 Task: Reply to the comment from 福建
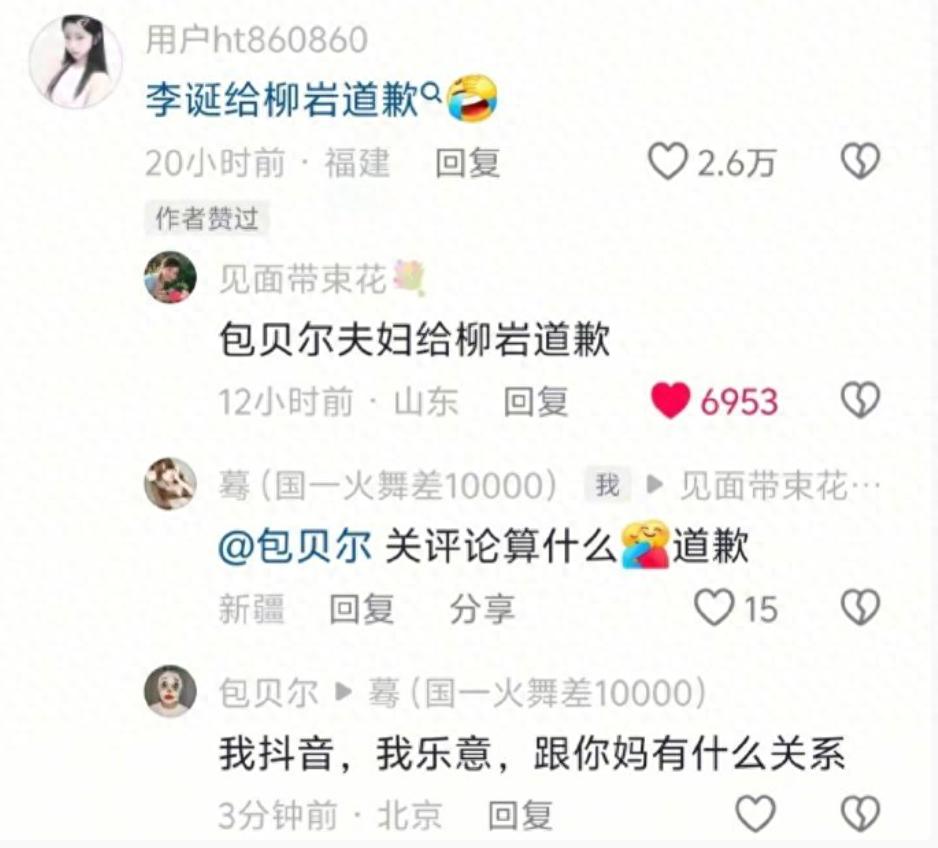pyautogui.click(x=467, y=163)
